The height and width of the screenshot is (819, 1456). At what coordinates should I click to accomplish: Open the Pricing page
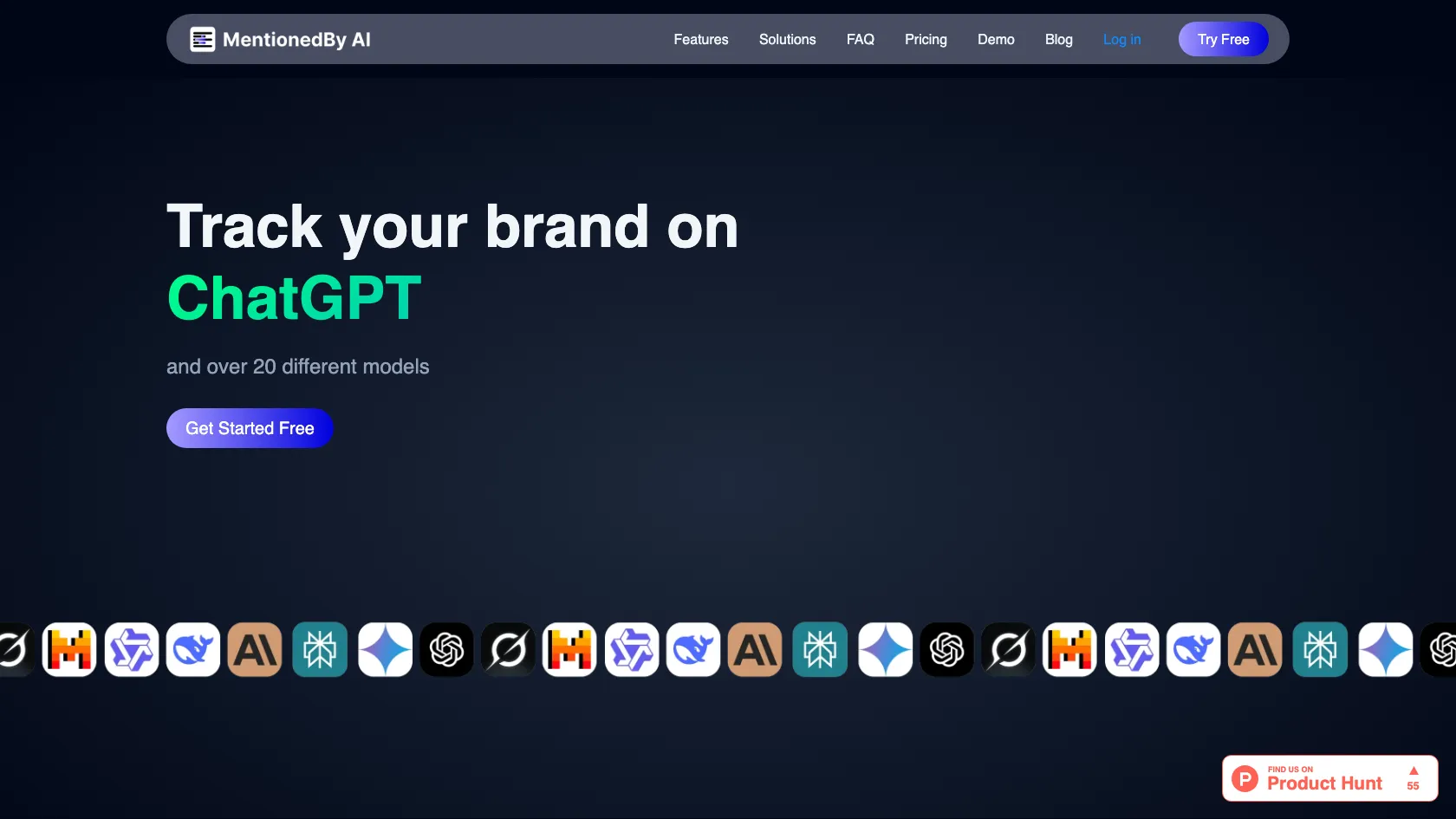tap(926, 39)
